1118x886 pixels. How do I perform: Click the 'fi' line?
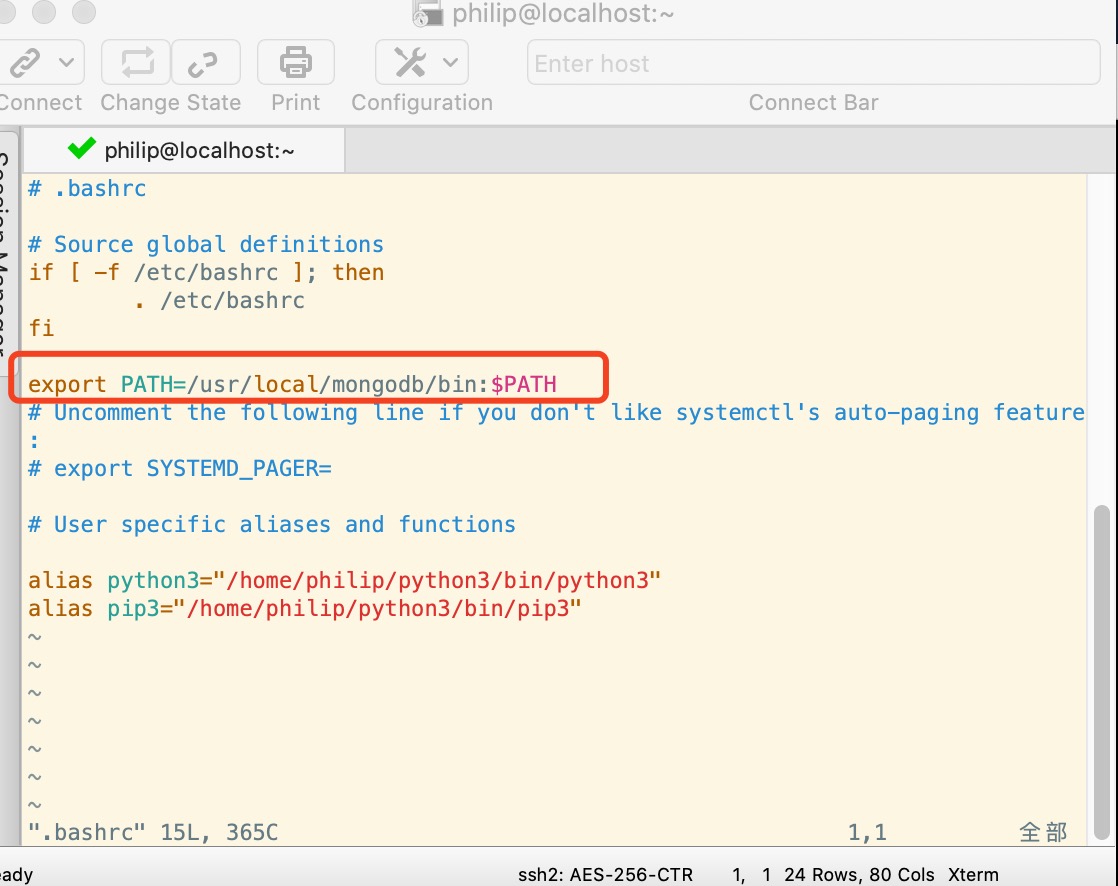point(41,328)
